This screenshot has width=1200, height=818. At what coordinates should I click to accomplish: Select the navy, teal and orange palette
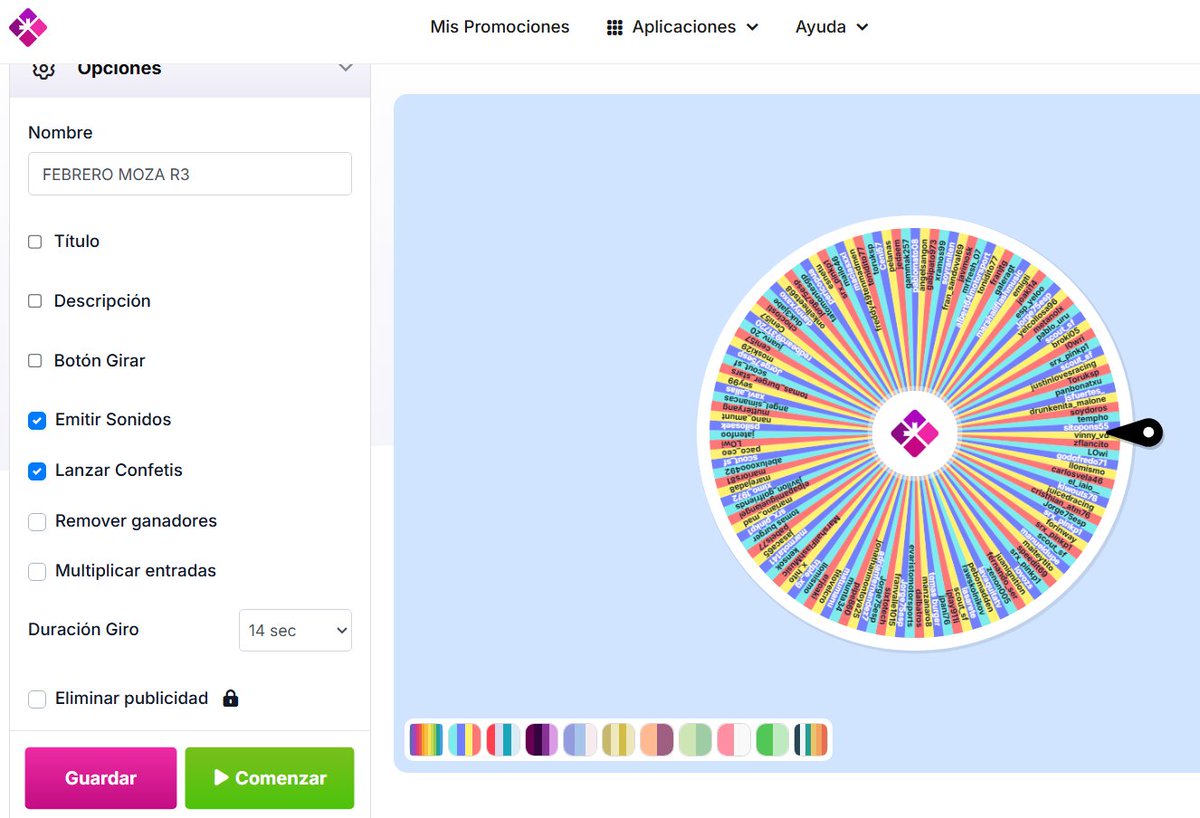click(811, 740)
